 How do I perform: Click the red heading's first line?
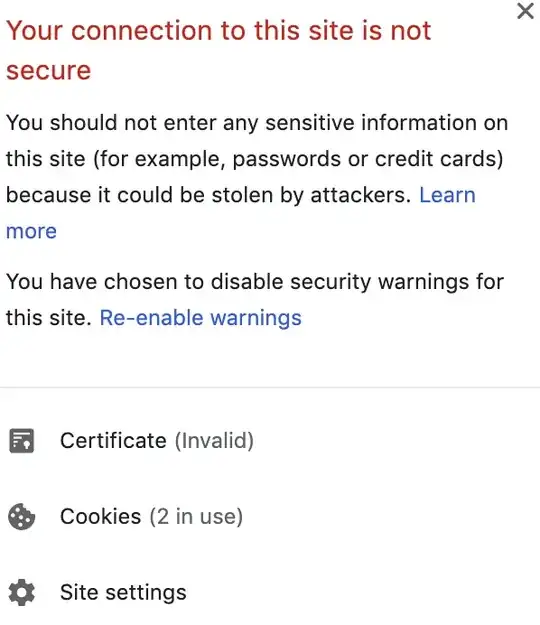click(x=218, y=31)
